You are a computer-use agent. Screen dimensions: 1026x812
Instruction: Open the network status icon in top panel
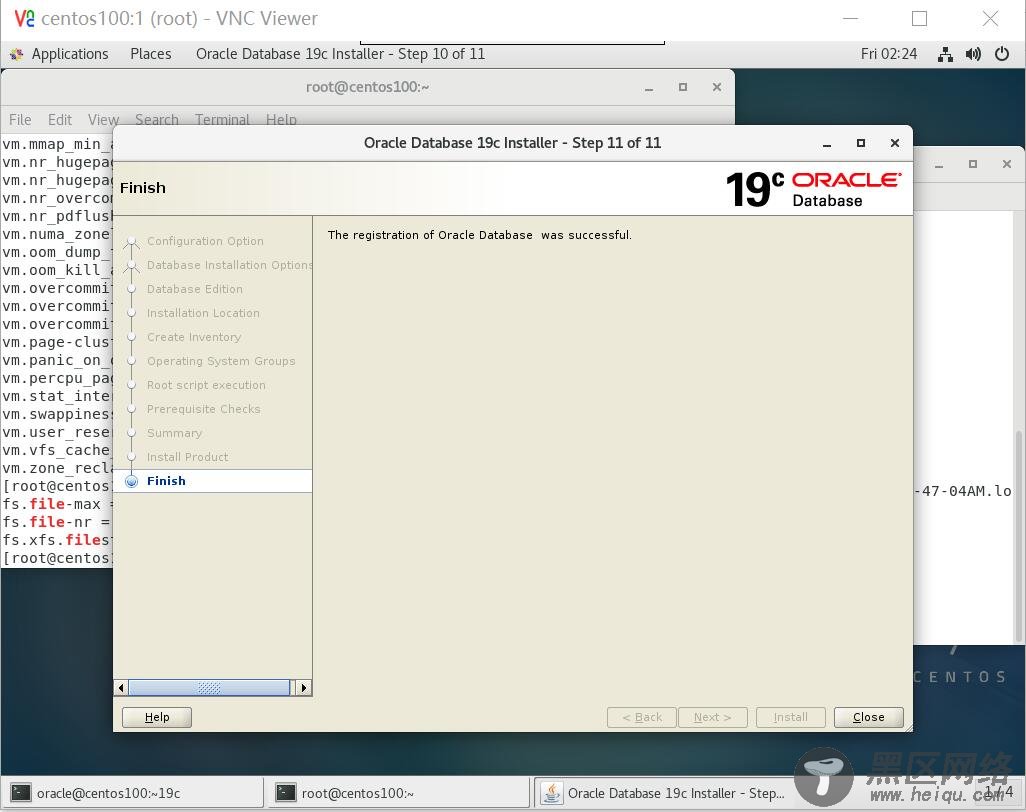(945, 54)
